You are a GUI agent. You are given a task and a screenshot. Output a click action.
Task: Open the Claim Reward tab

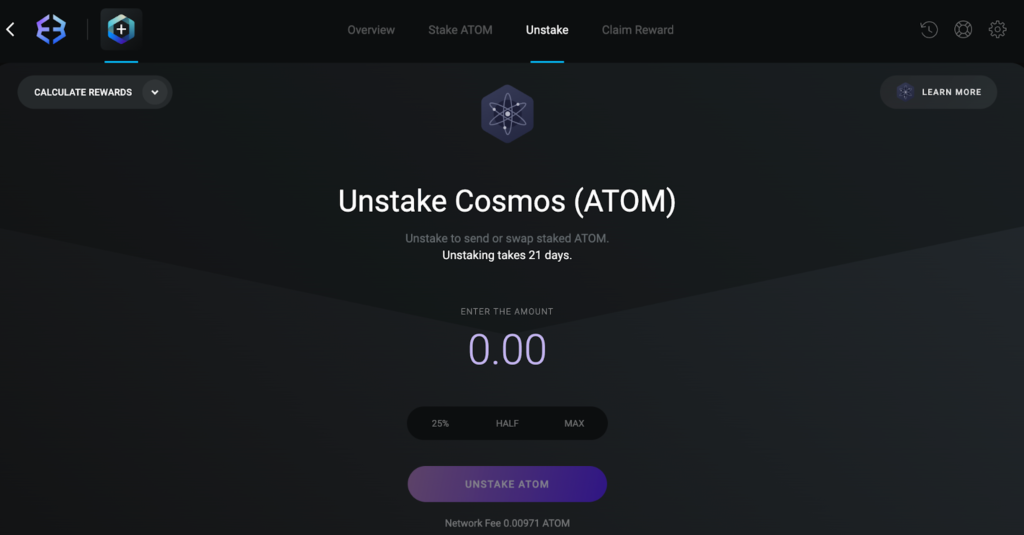[x=637, y=30]
